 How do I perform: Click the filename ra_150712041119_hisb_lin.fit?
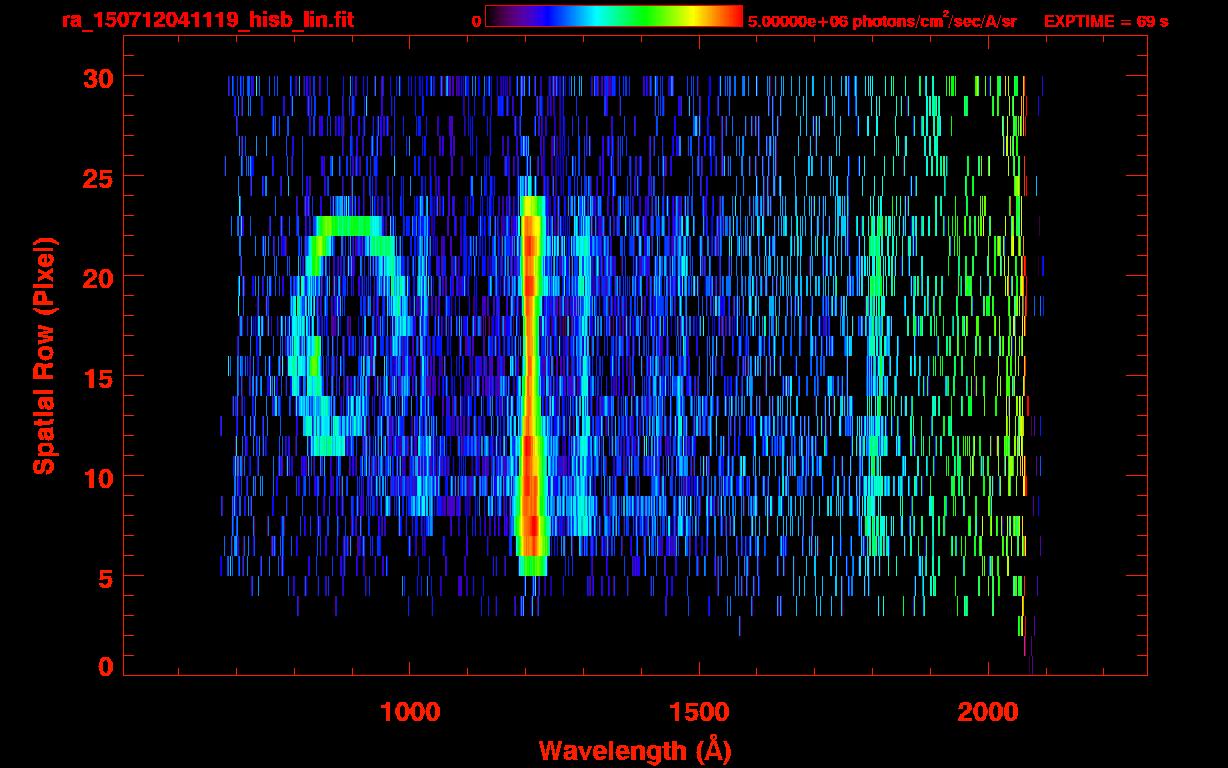207,20
